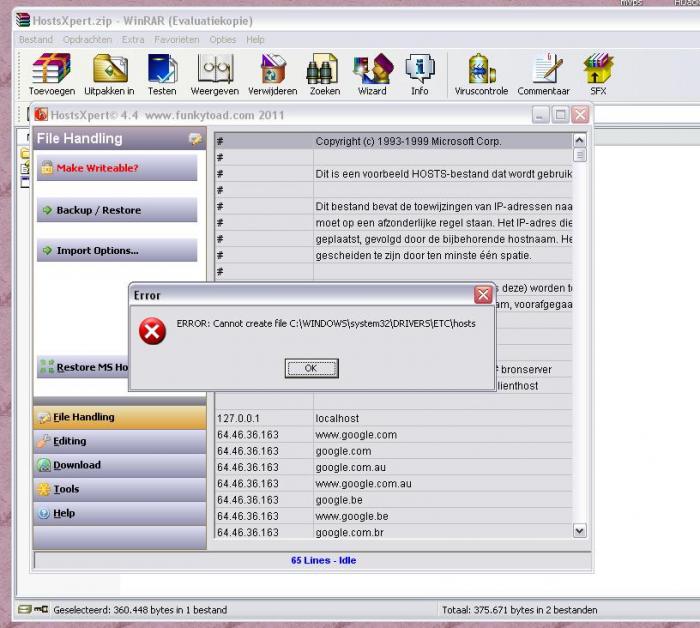Click the Toevoegen toolbar icon in WinRAR

(x=51, y=68)
